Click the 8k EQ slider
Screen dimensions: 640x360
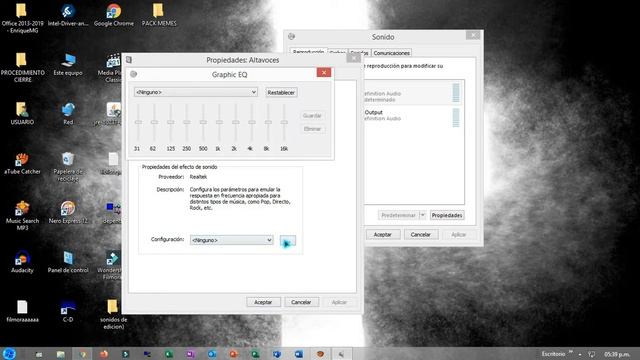coord(268,122)
